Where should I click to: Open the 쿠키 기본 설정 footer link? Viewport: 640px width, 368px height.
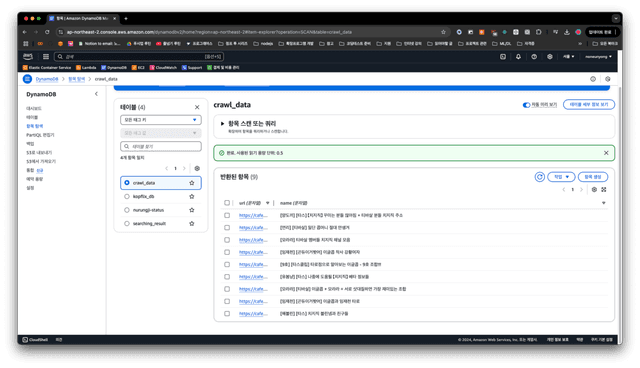[x=602, y=339]
